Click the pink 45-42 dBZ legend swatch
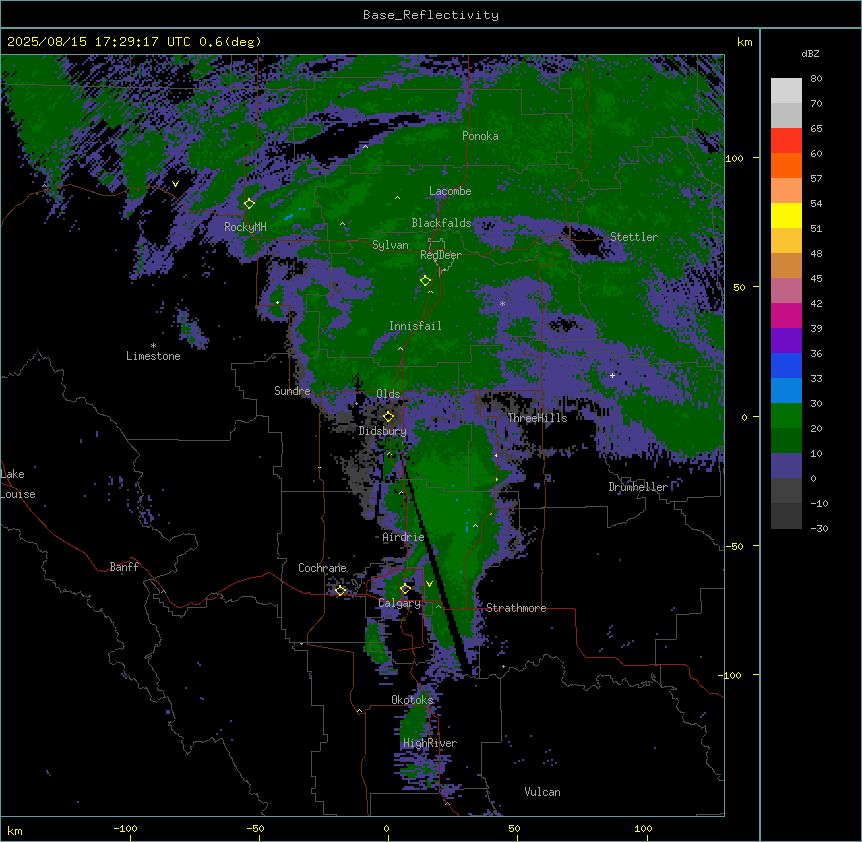The image size is (862, 842). tap(786, 291)
